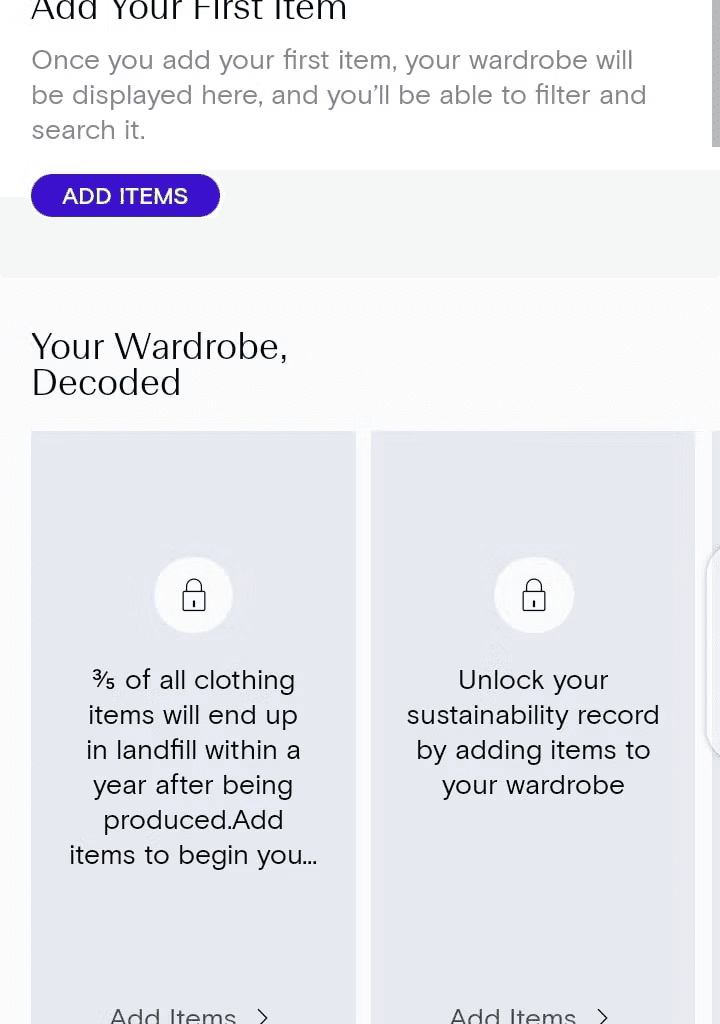Click the "Your Wardrobe, Decoded" heading
This screenshot has height=1024, width=720.
(x=159, y=364)
